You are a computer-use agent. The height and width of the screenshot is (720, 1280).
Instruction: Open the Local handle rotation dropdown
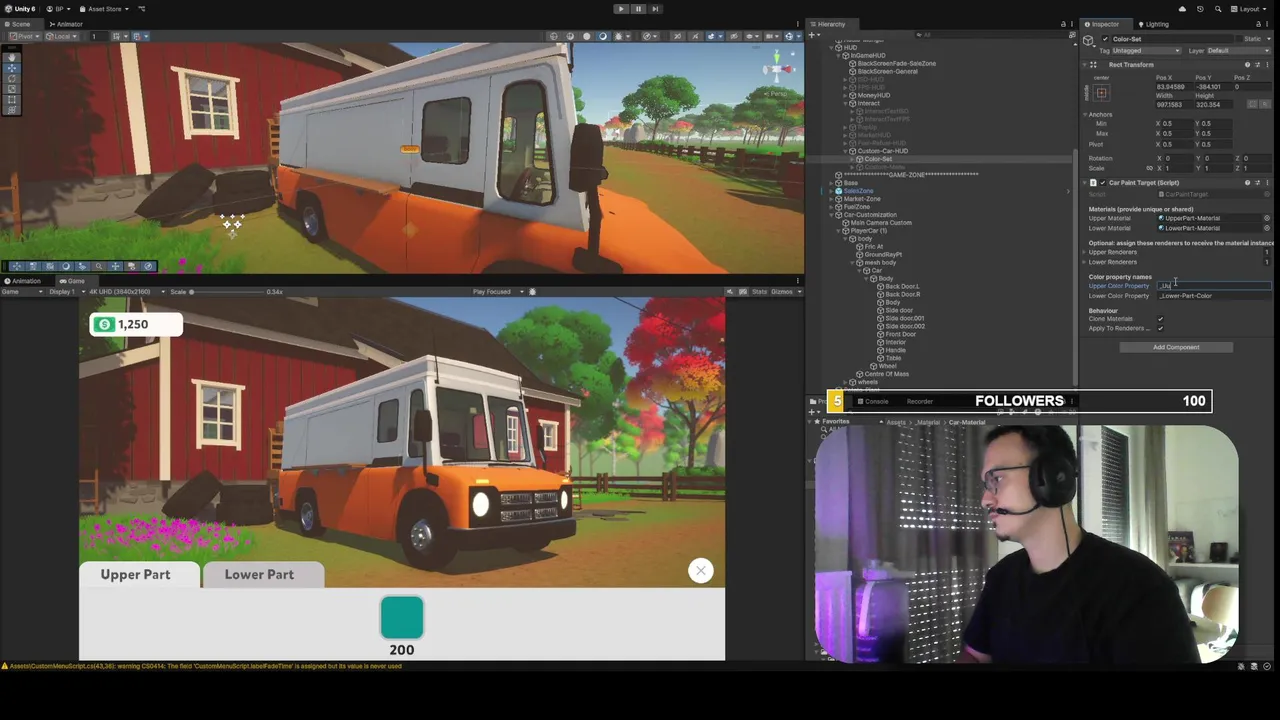coord(62,37)
